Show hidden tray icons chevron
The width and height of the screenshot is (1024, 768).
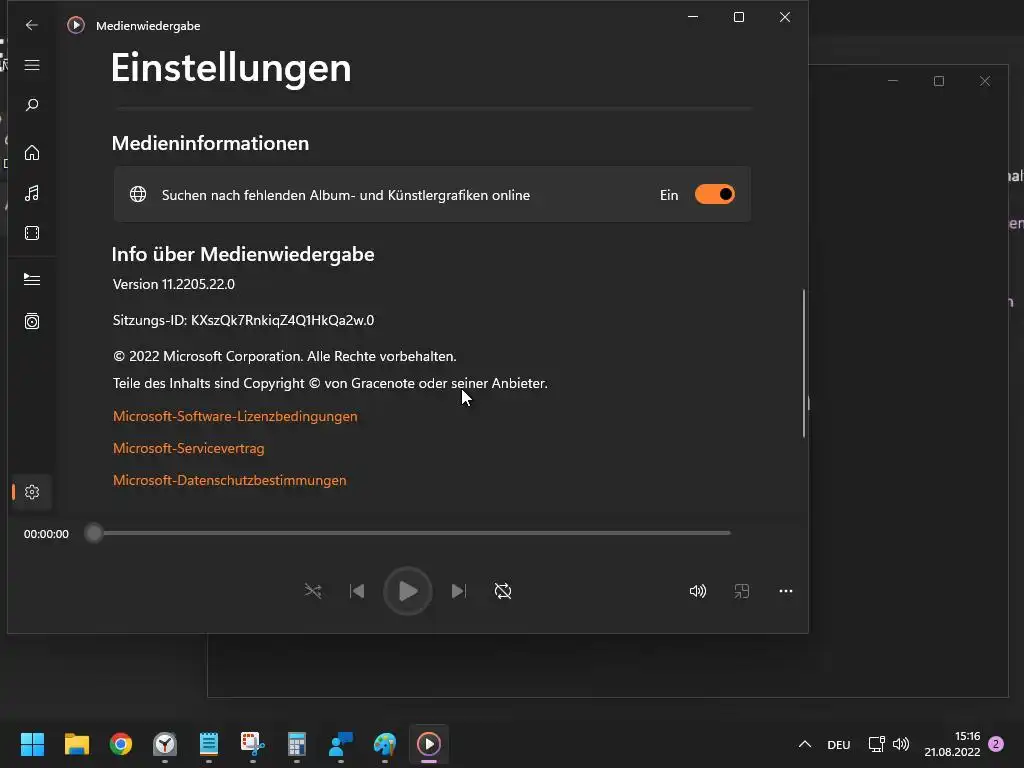(x=805, y=744)
